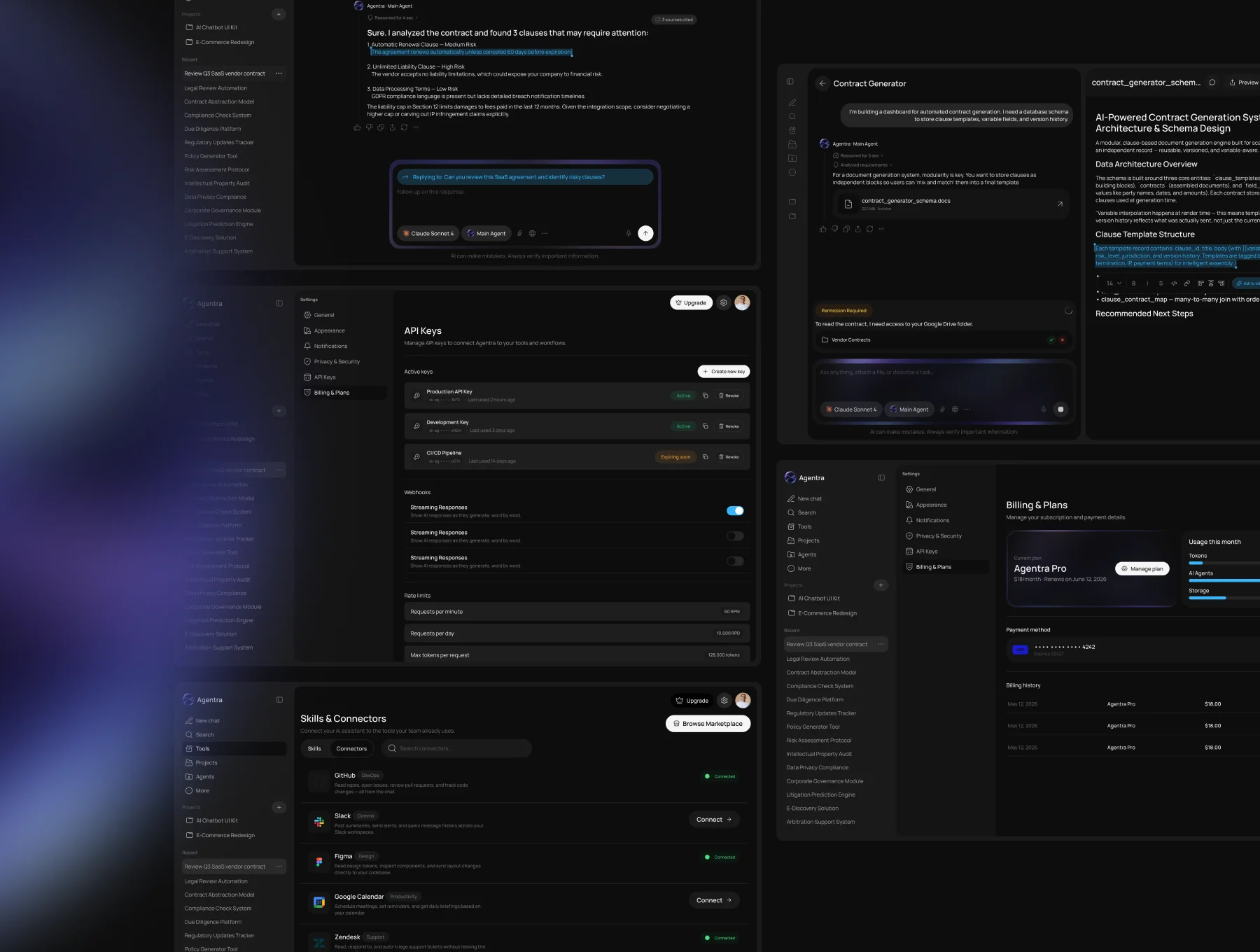Click the Tokens usage bar
The height and width of the screenshot is (952, 1260).
click(1224, 563)
